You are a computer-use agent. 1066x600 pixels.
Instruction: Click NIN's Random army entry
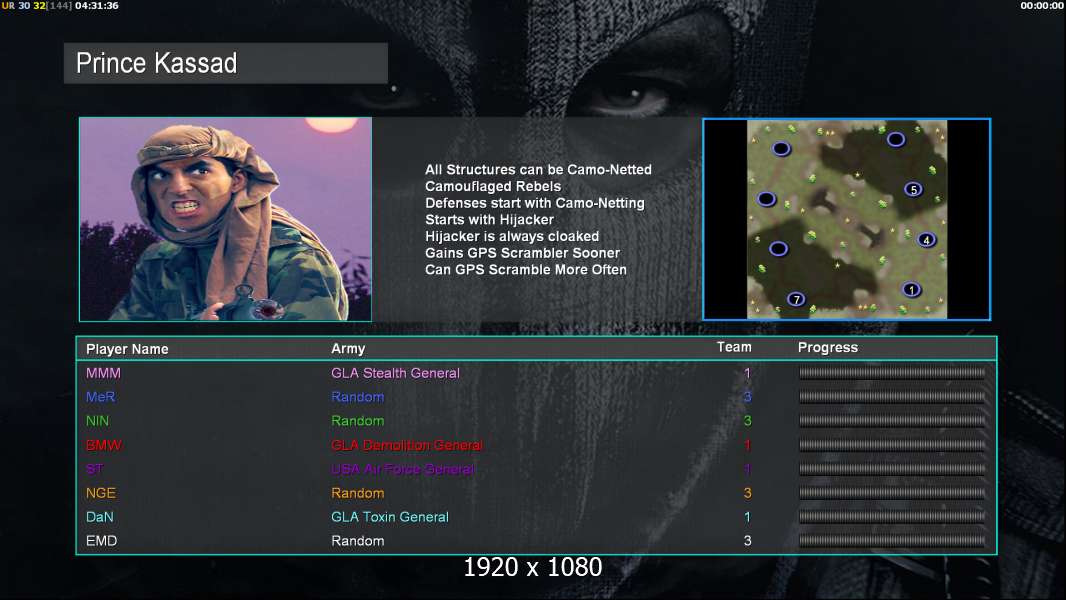tap(358, 421)
